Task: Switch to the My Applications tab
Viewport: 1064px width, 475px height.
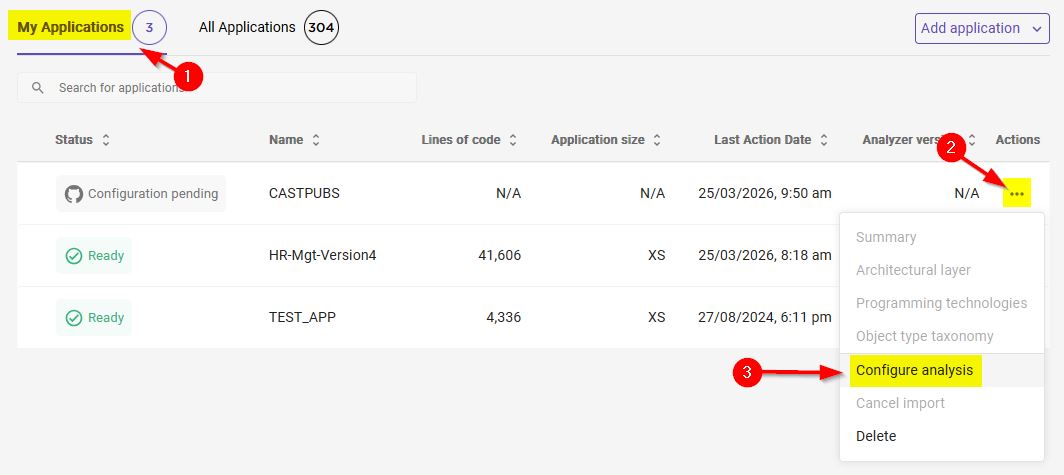Action: tap(70, 27)
